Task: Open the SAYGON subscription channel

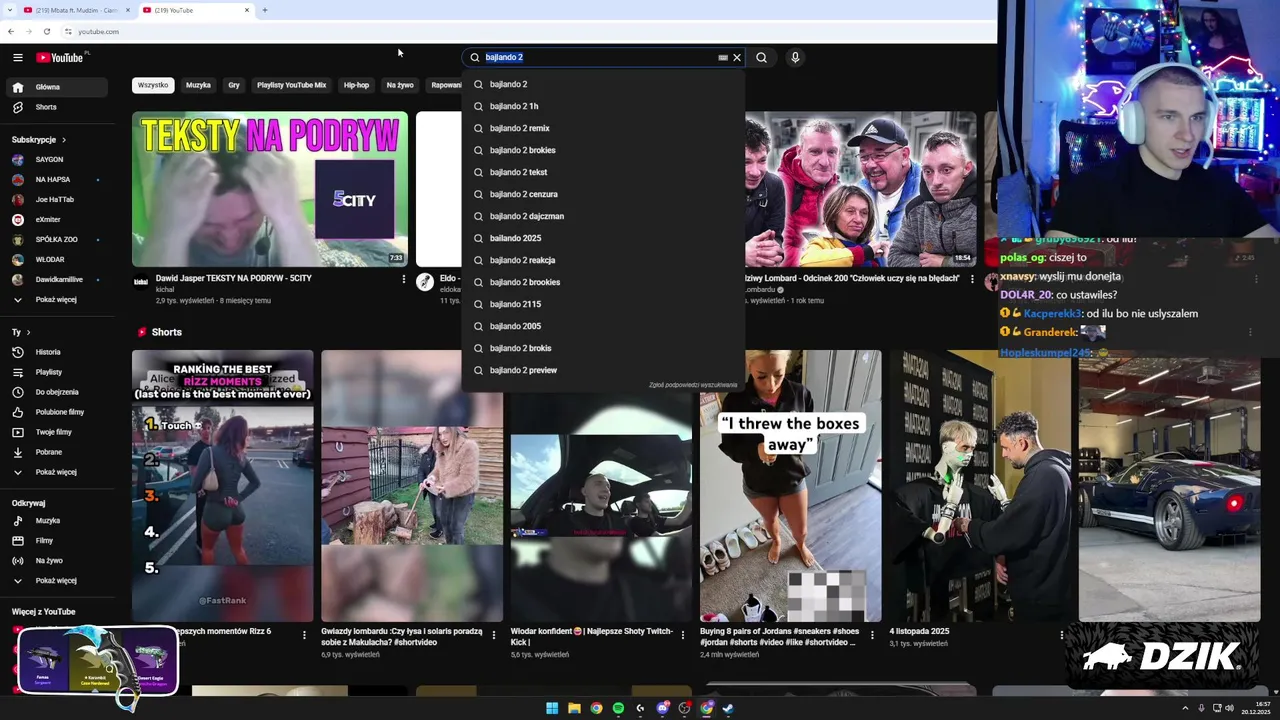Action: click(x=58, y=160)
